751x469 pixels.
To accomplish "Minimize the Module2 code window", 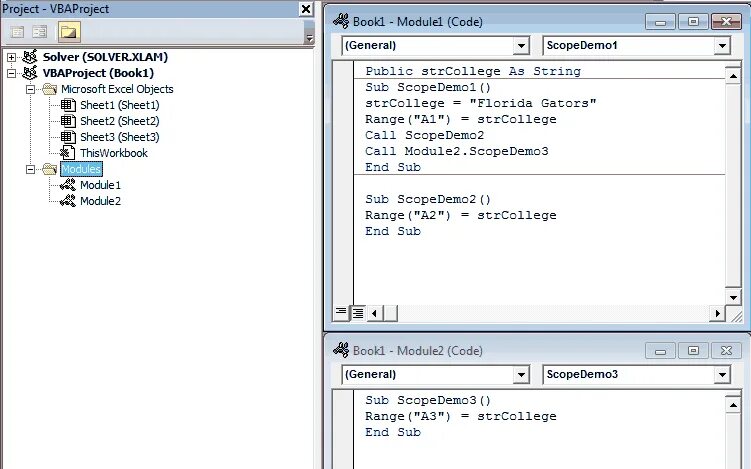I will 660,351.
